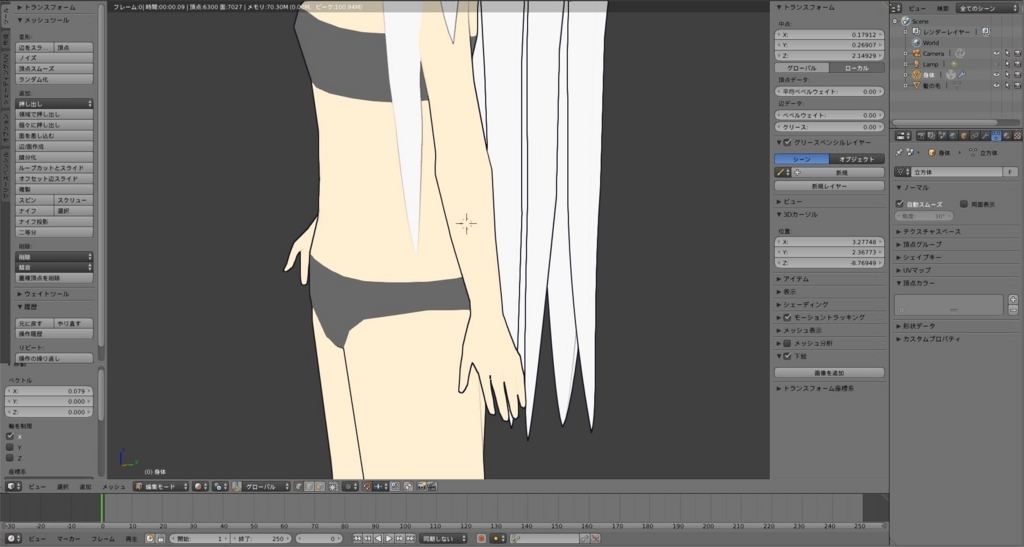Click the 画像を追加 button

tap(829, 373)
